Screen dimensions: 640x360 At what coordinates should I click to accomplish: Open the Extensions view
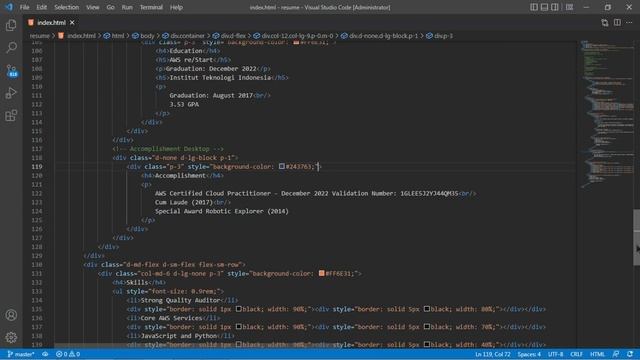coord(11,116)
